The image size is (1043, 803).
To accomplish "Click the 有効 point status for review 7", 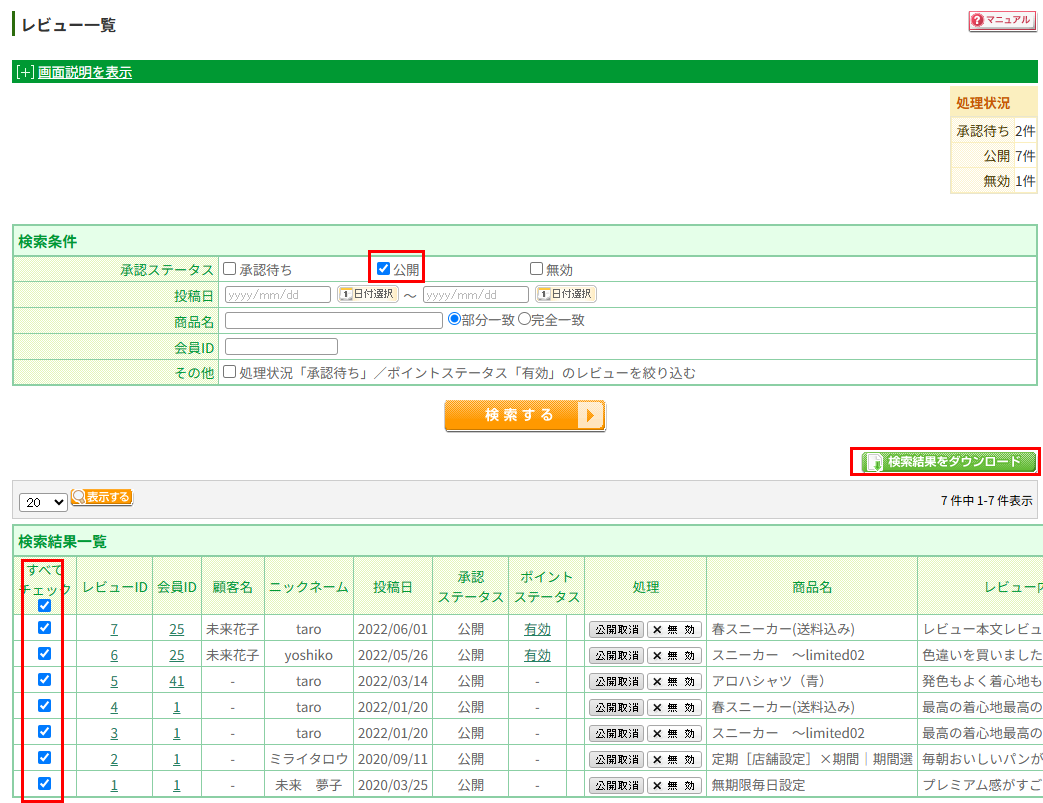I will [x=537, y=629].
